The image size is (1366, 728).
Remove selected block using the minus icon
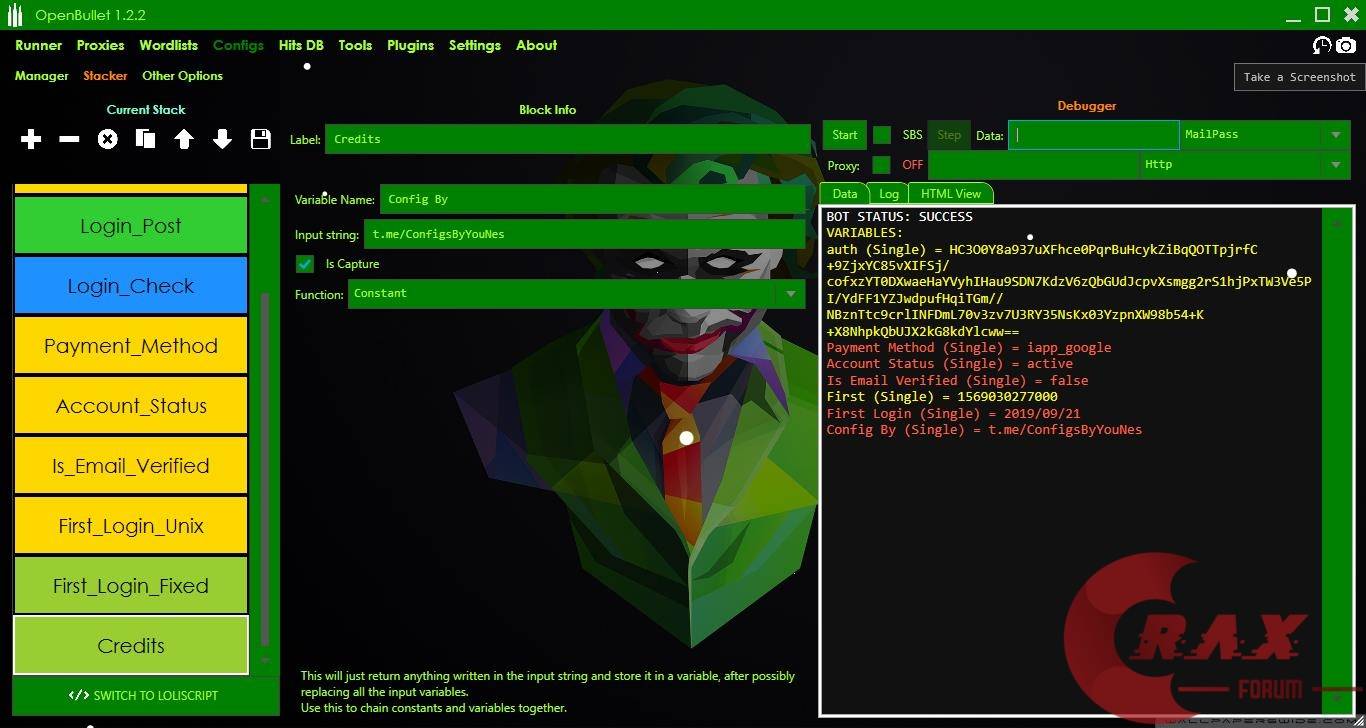68,139
